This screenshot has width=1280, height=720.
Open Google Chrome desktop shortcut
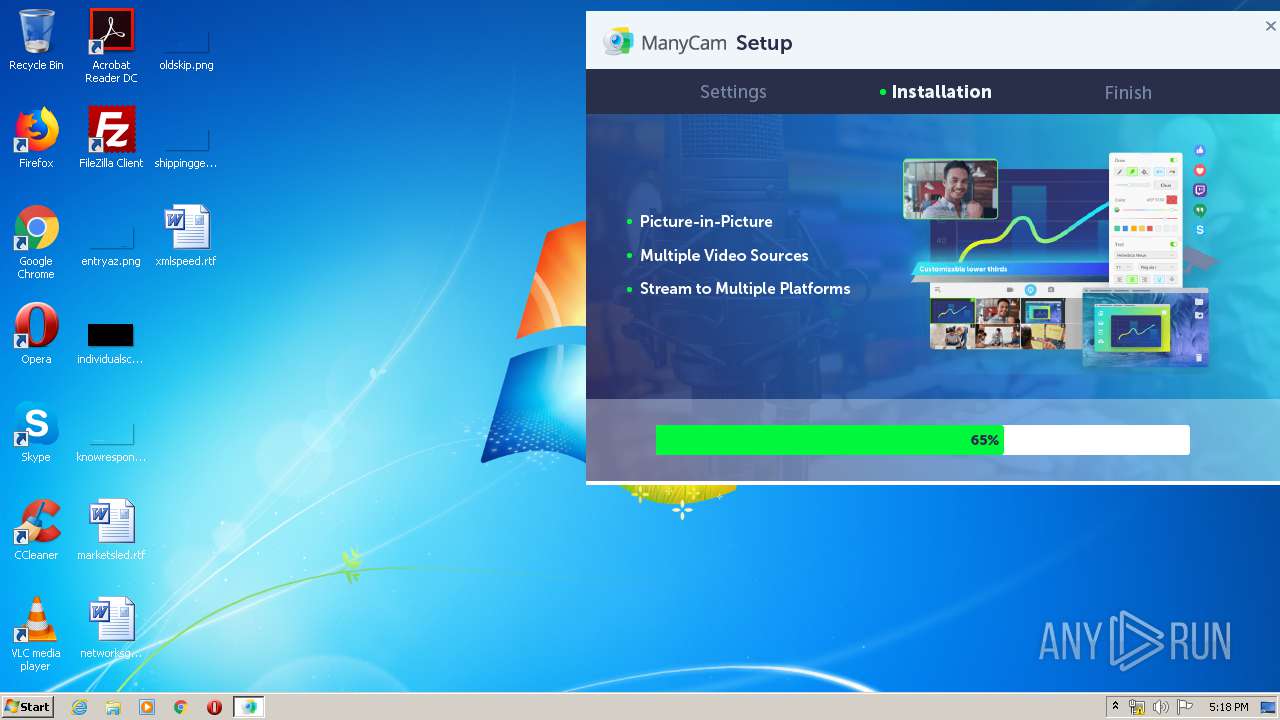[x=36, y=243]
